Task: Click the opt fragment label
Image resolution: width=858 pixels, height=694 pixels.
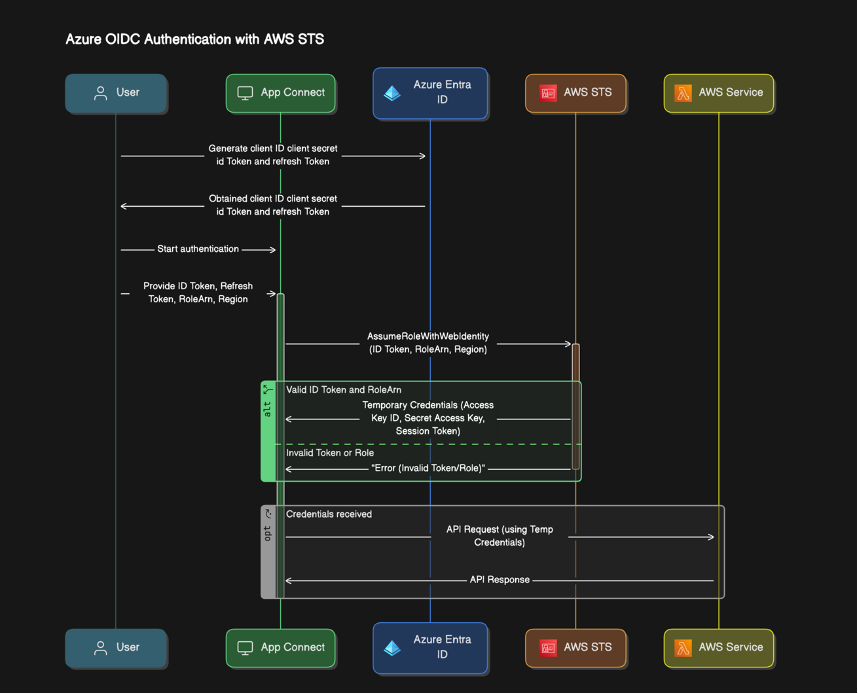Action: (268, 534)
